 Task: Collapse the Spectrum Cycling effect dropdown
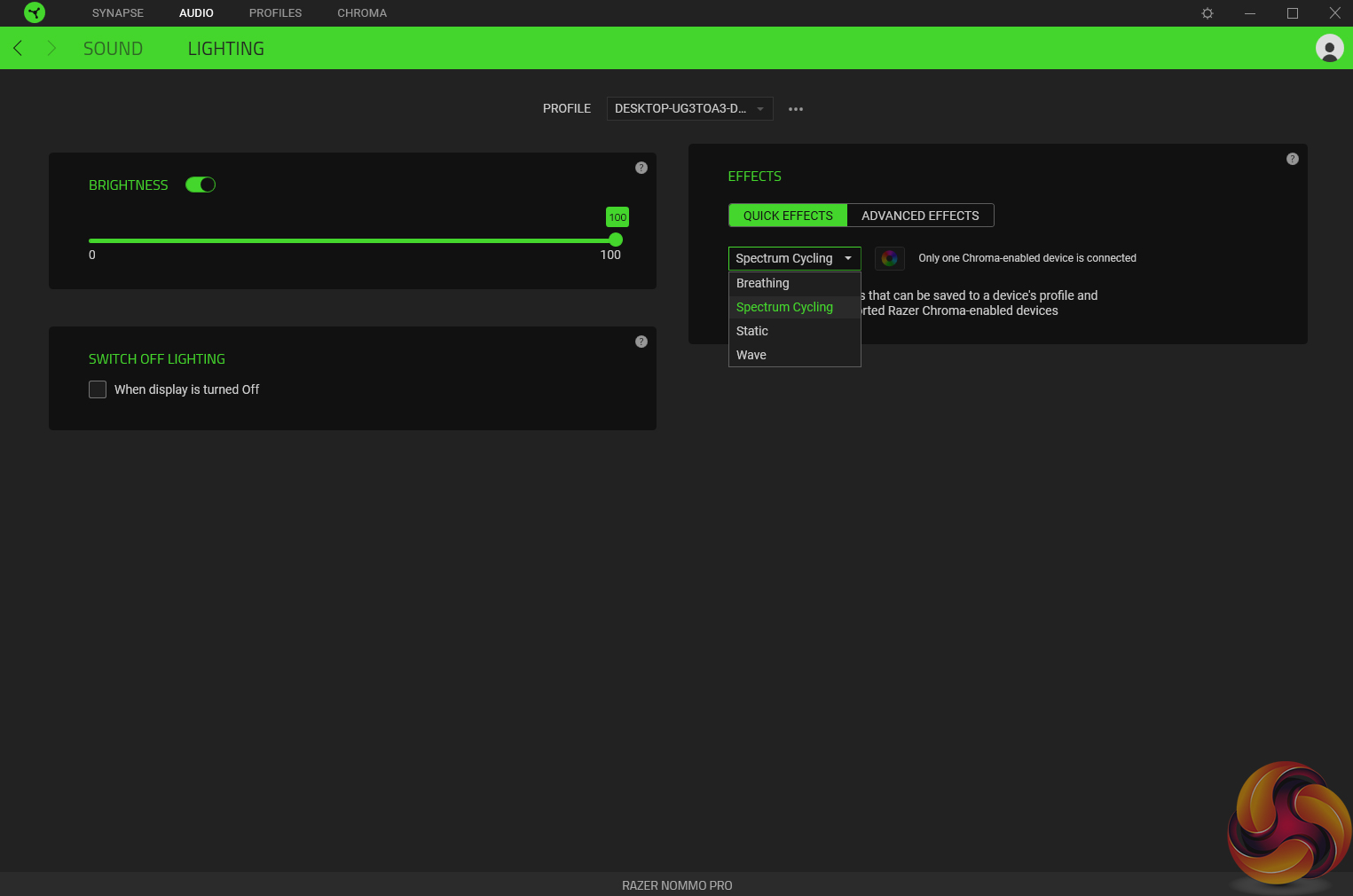795,258
